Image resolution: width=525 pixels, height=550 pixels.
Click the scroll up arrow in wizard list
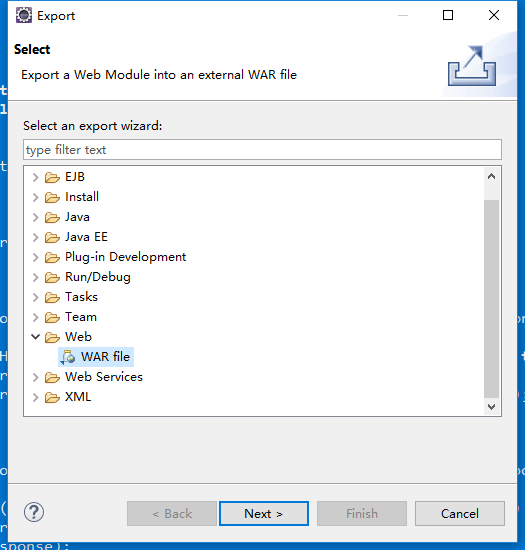click(492, 176)
